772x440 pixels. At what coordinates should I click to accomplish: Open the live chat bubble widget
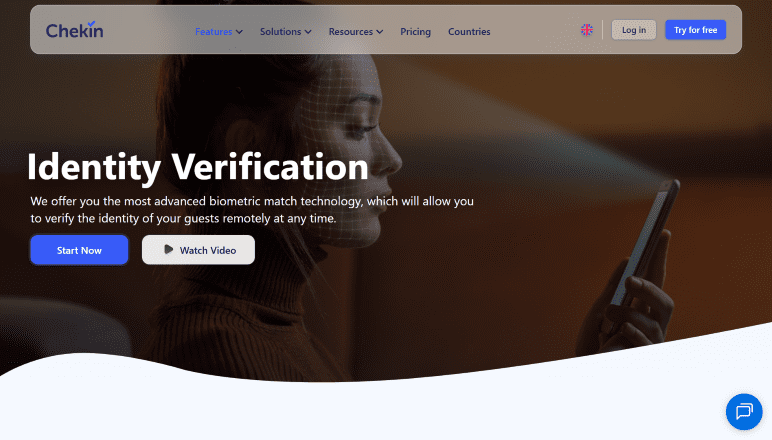(x=744, y=411)
